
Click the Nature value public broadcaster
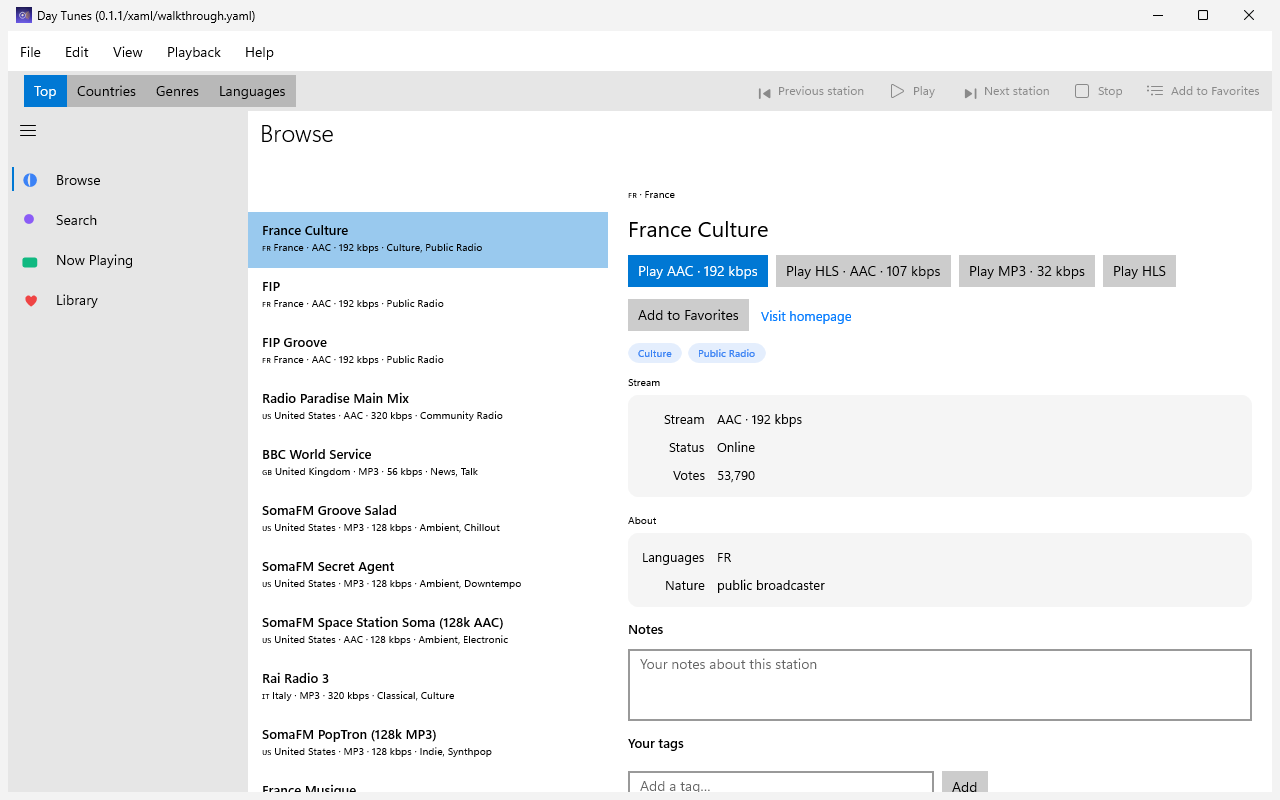[x=771, y=586]
